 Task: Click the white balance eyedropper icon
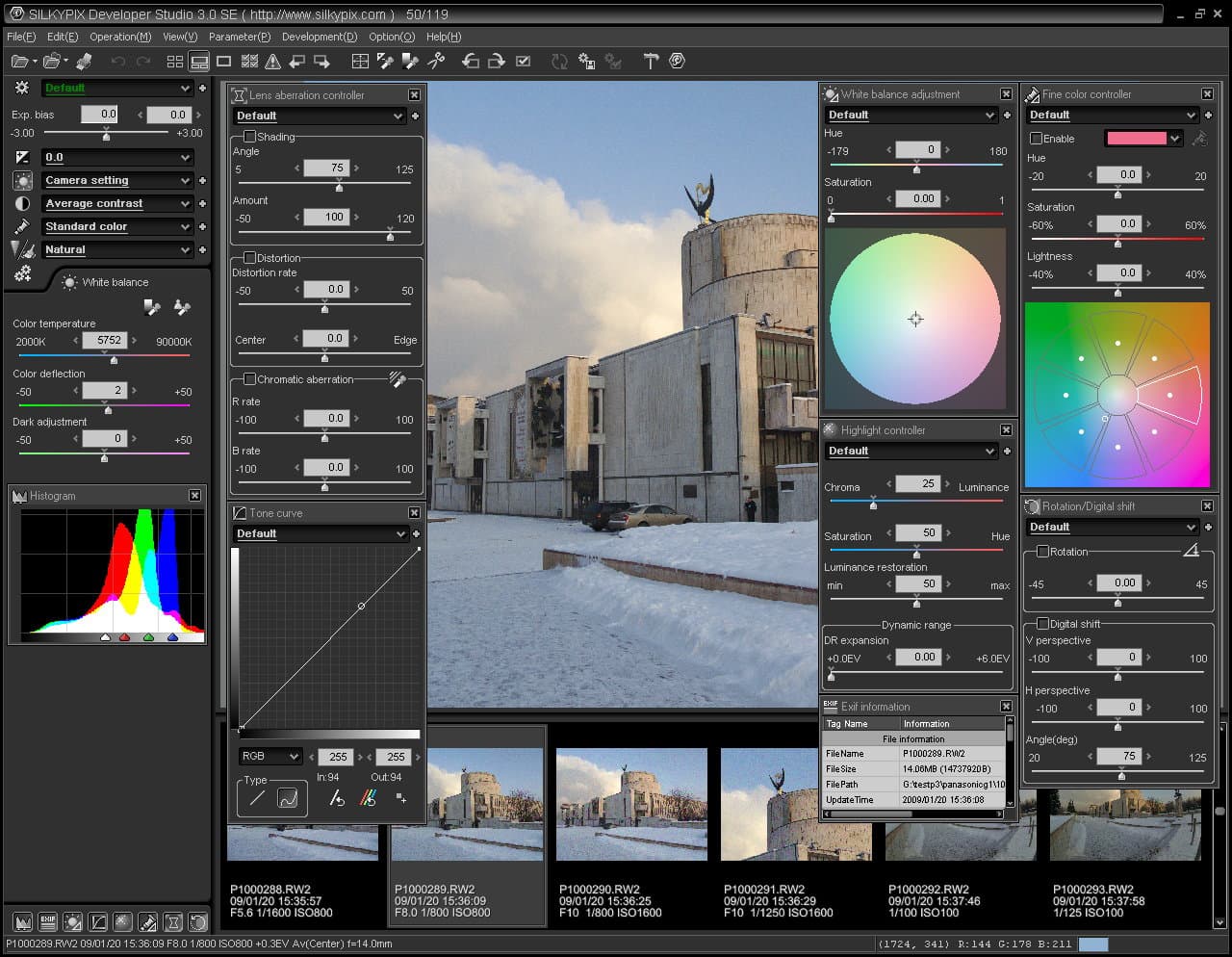152,307
